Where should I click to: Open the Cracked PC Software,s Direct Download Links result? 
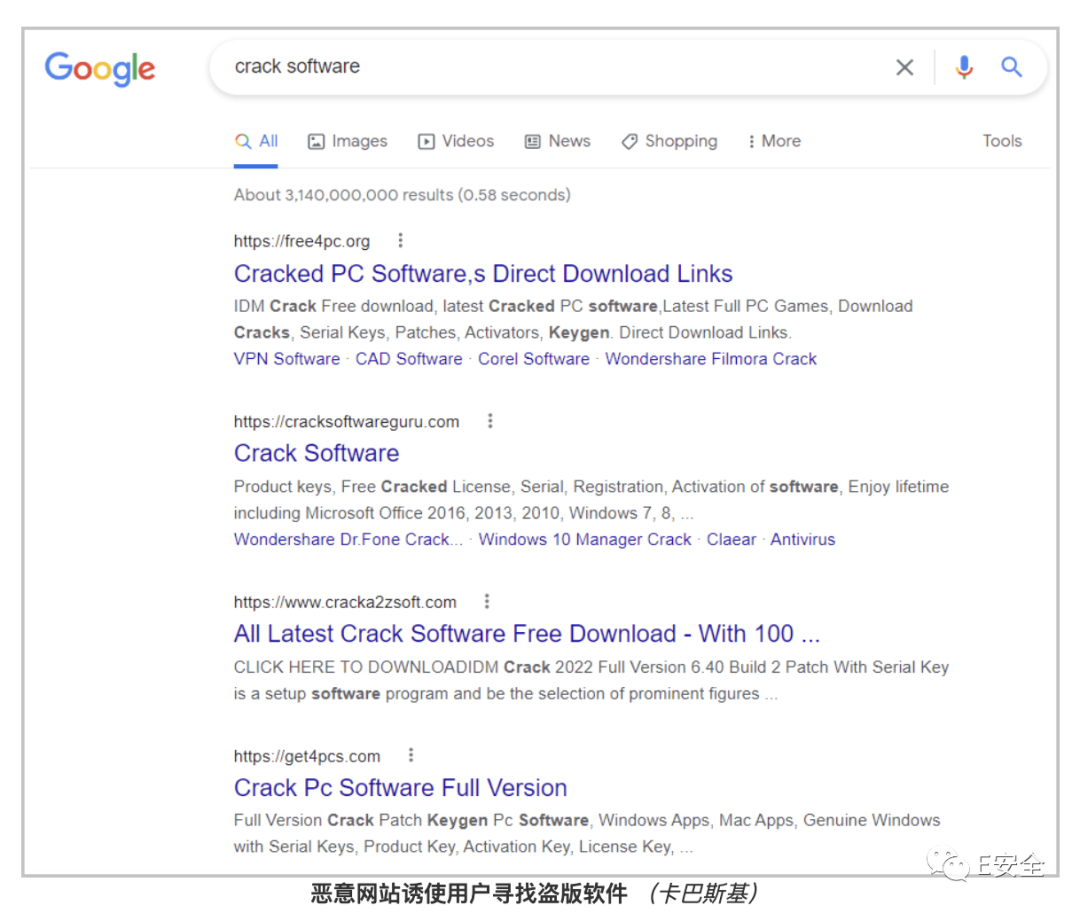click(x=483, y=274)
